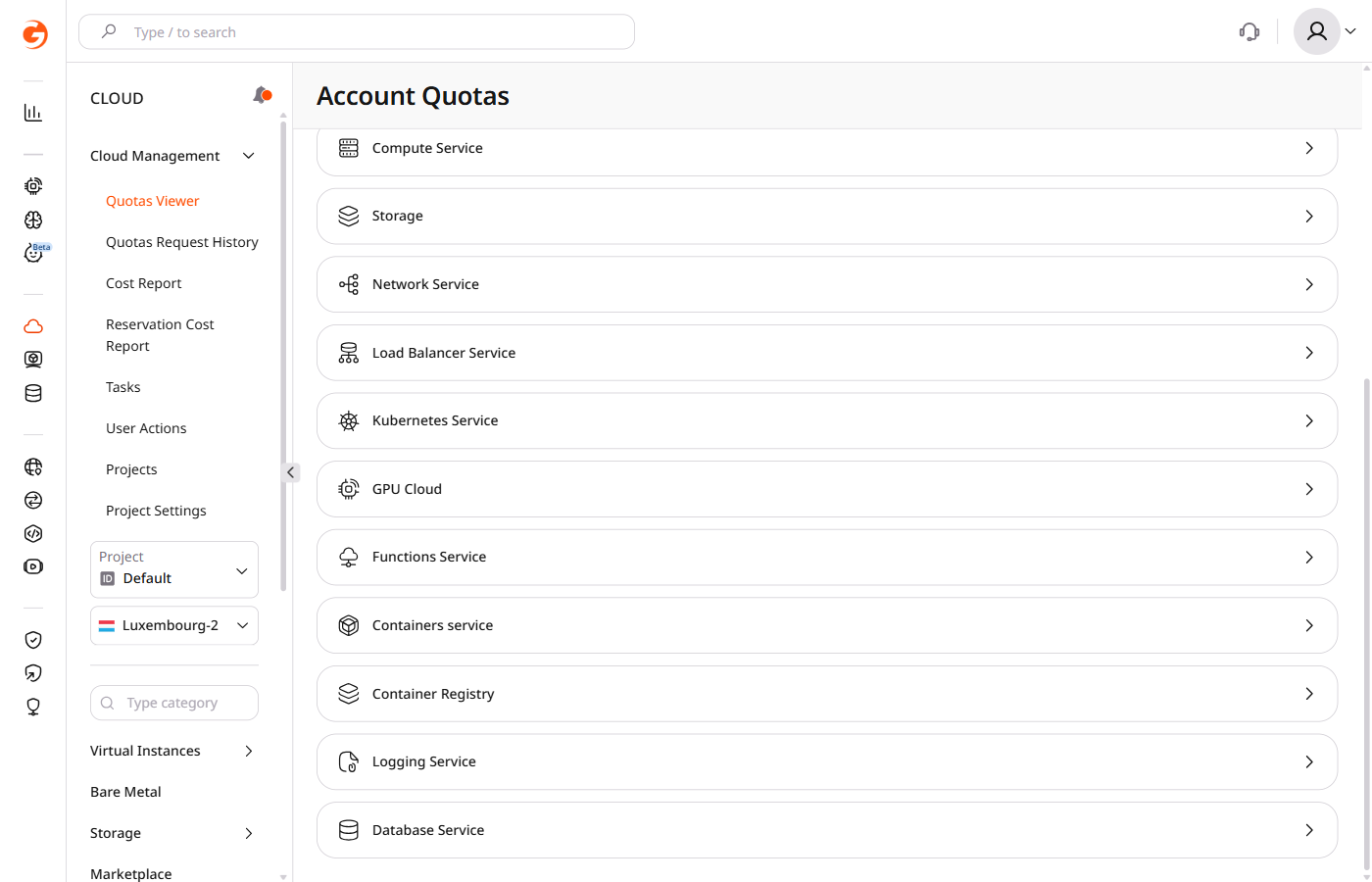
Task: Open the chip processor icon in left rail
Action: point(33,186)
